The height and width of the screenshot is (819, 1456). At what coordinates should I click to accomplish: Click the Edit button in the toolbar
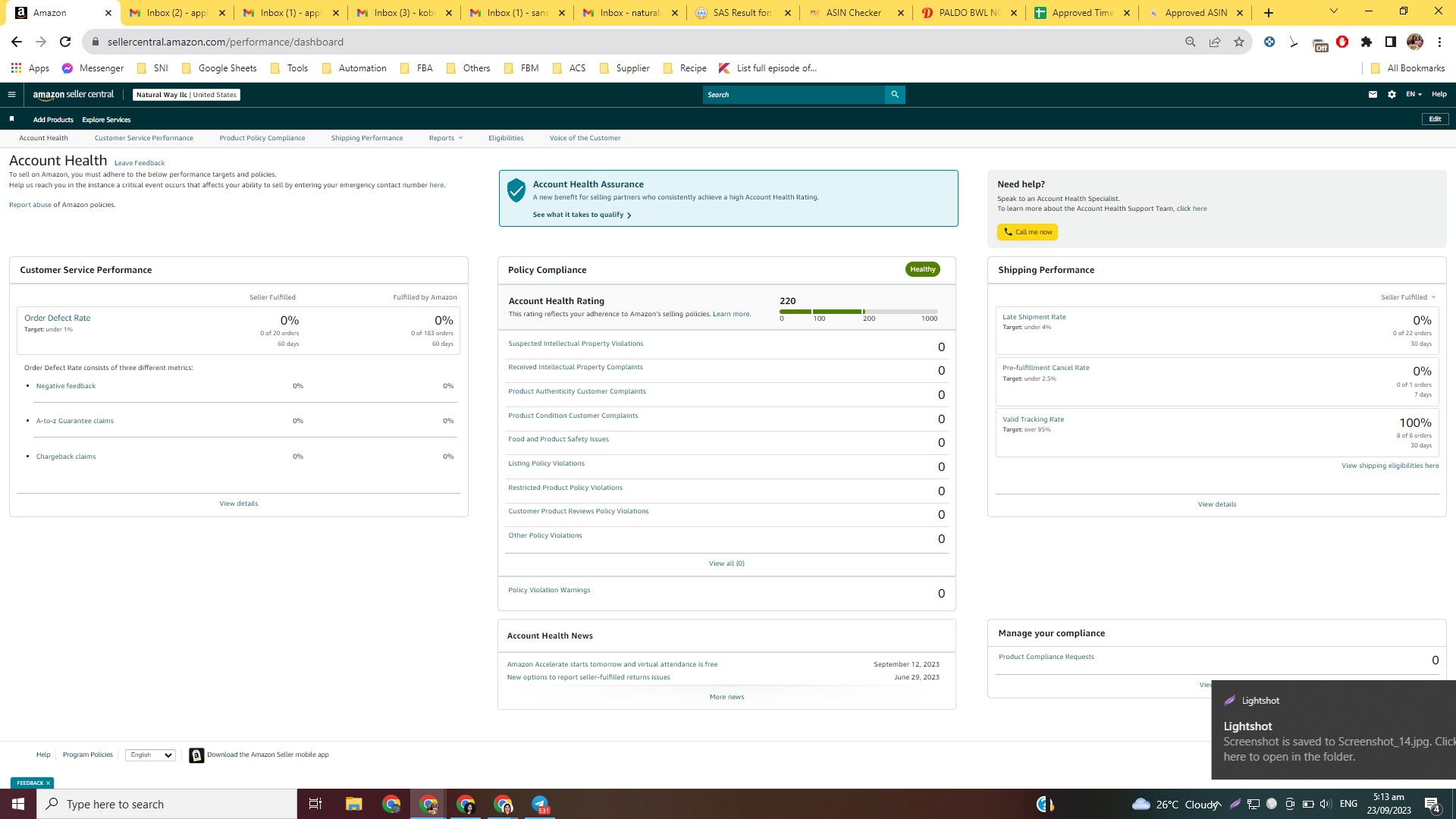tap(1435, 119)
